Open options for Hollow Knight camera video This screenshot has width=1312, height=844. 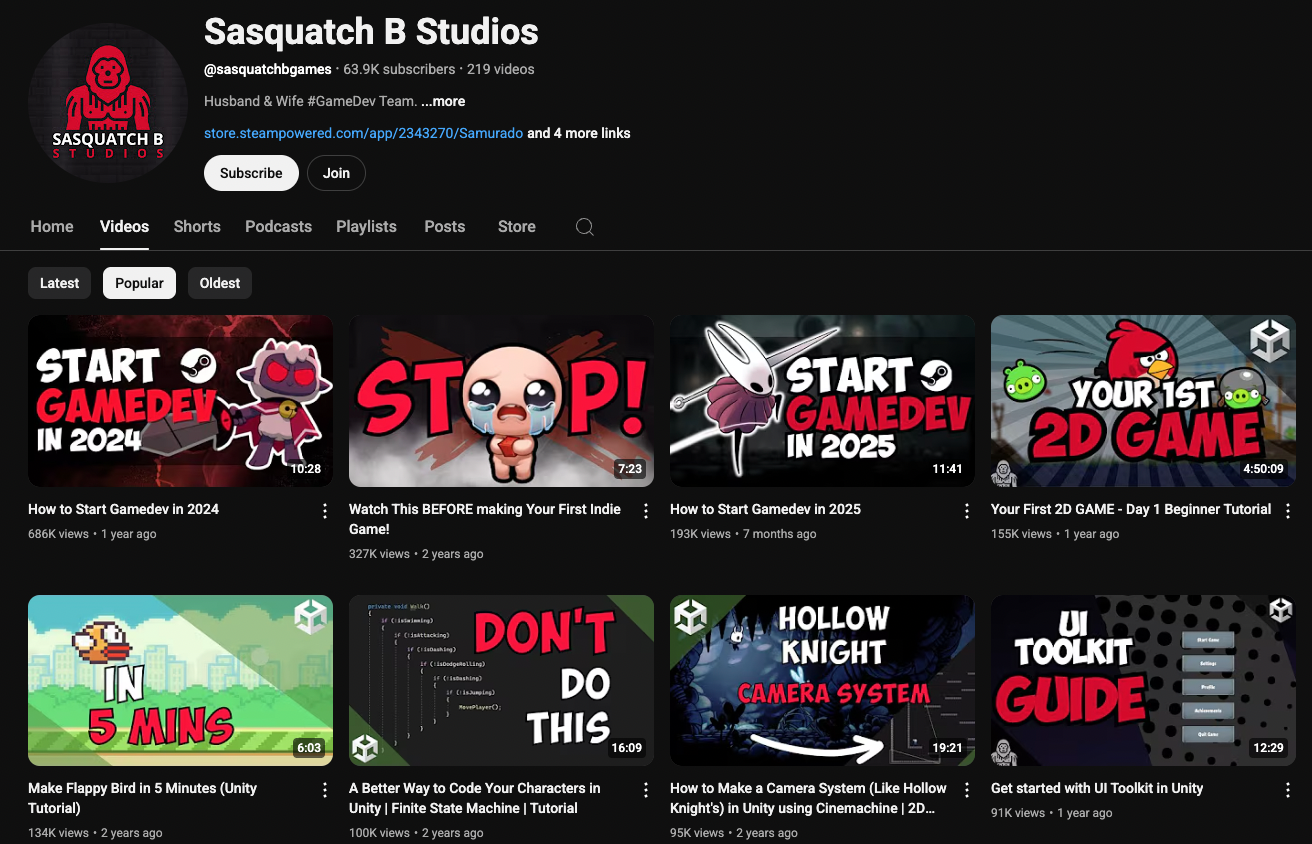pos(967,790)
